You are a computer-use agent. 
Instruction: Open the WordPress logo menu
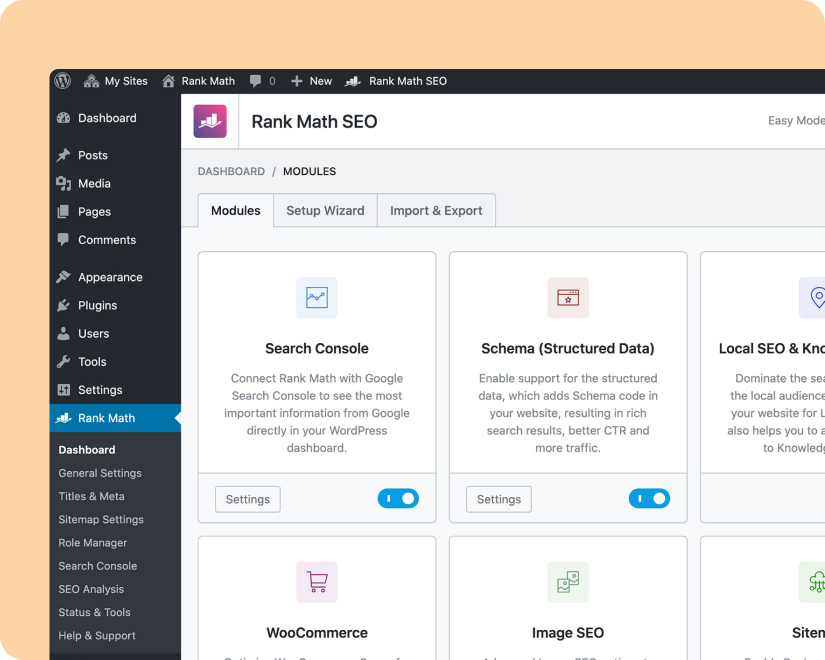point(63,81)
